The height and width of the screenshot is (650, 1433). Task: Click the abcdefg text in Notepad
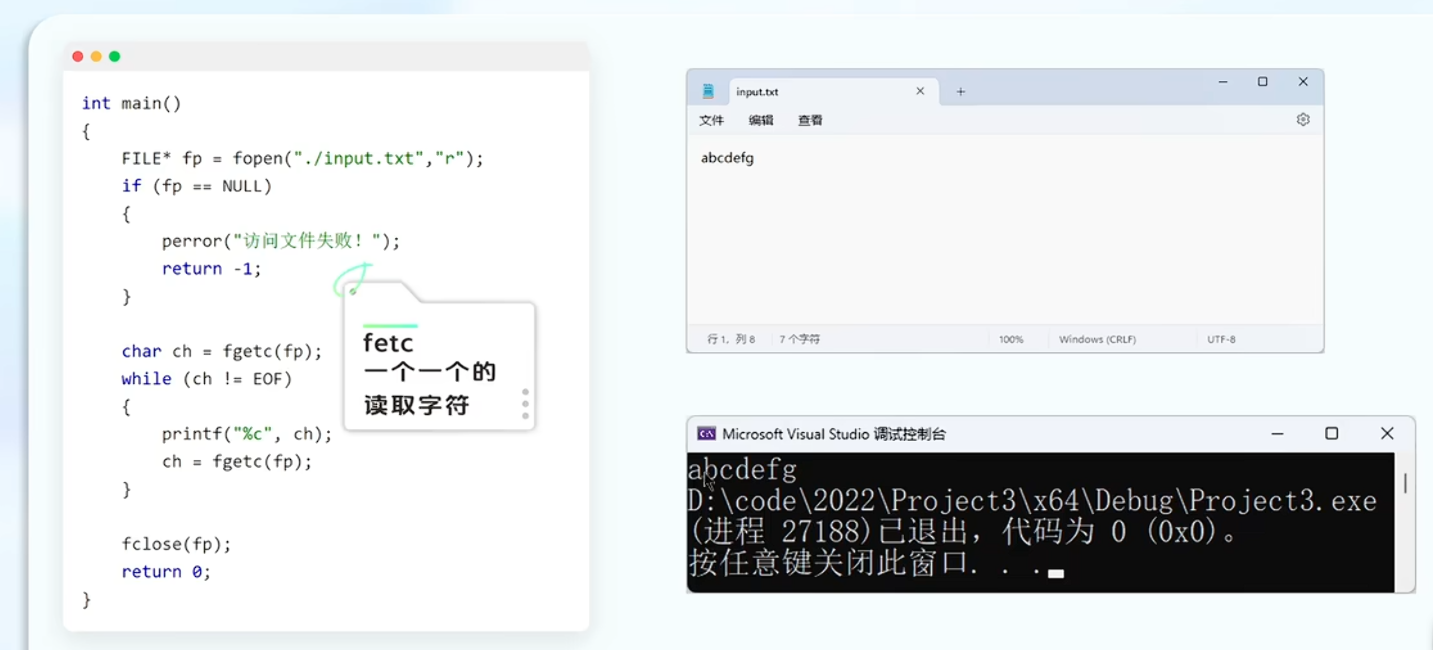tap(727, 158)
